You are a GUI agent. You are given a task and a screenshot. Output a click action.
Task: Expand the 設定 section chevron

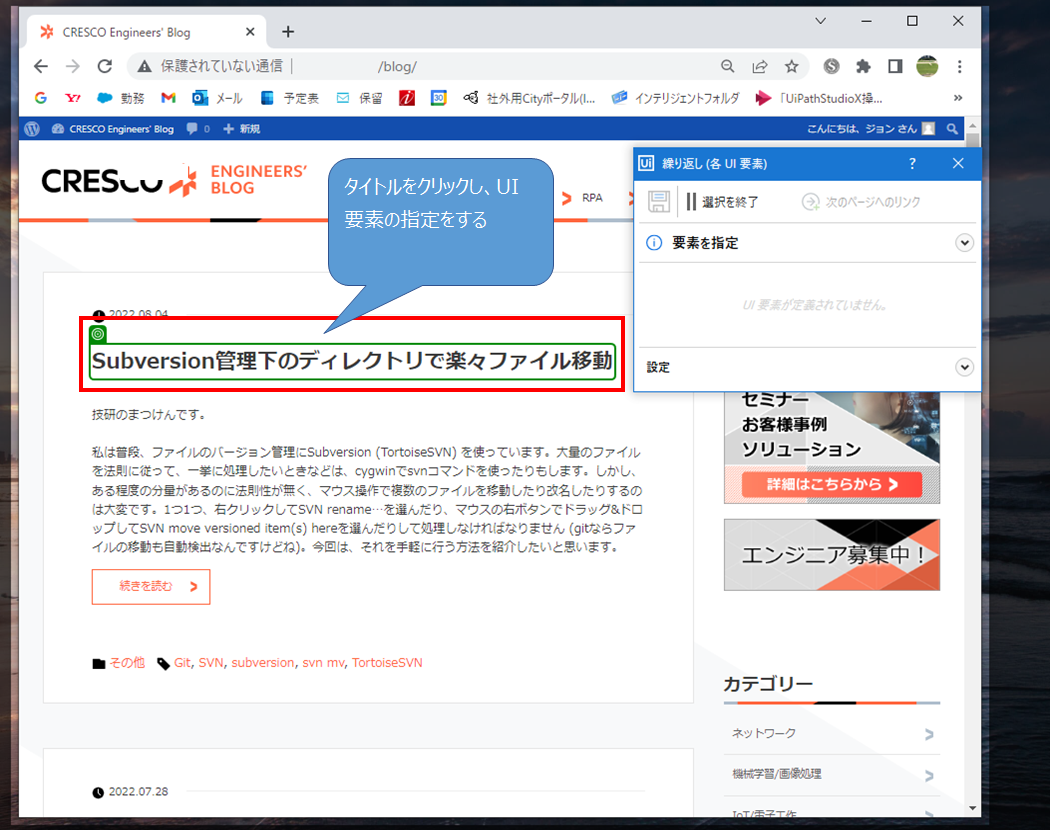pos(964,366)
